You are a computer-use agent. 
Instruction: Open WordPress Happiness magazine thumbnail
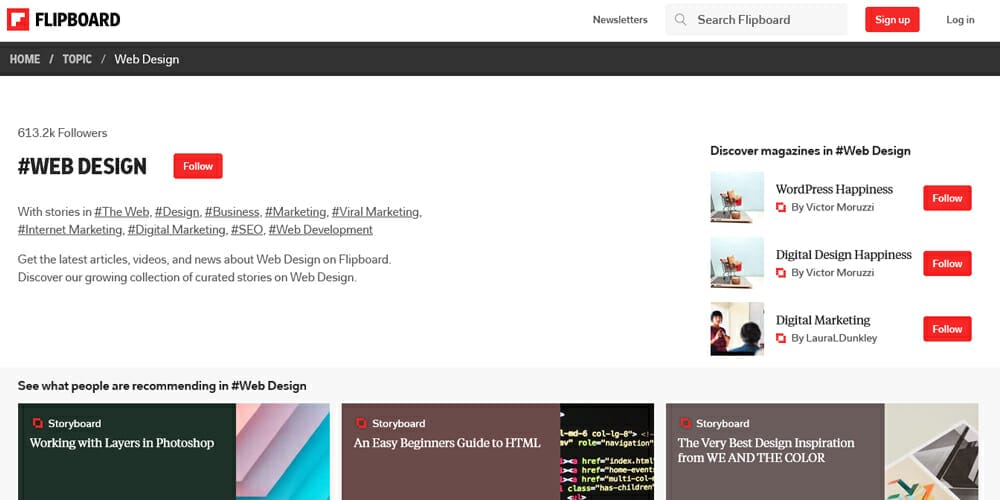[737, 197]
